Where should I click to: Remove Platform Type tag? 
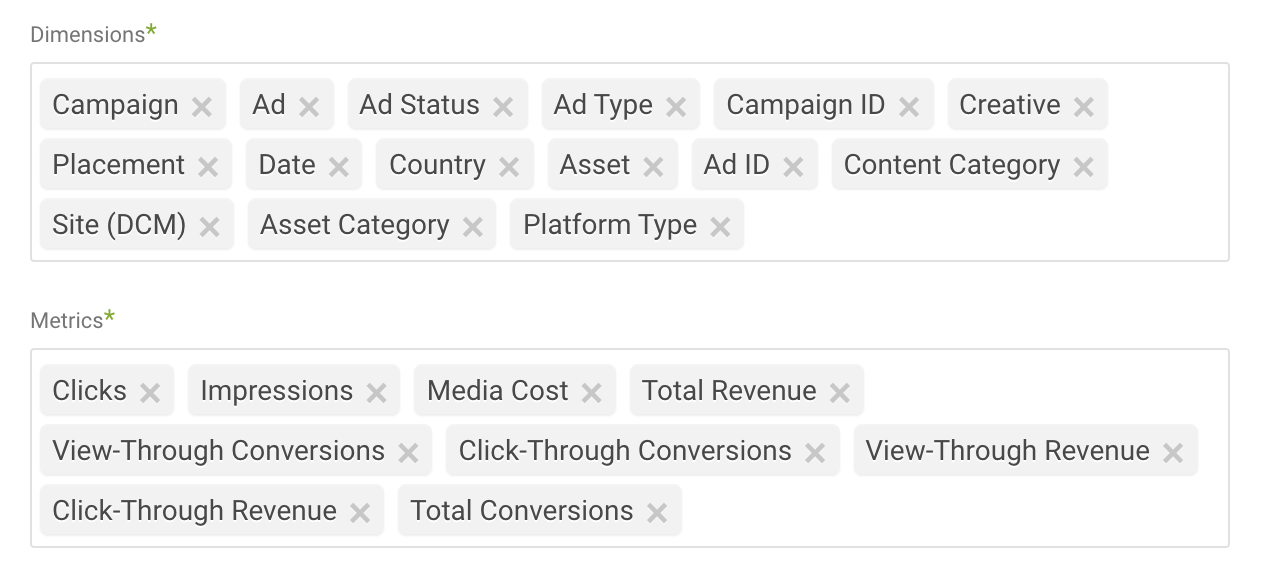click(720, 227)
